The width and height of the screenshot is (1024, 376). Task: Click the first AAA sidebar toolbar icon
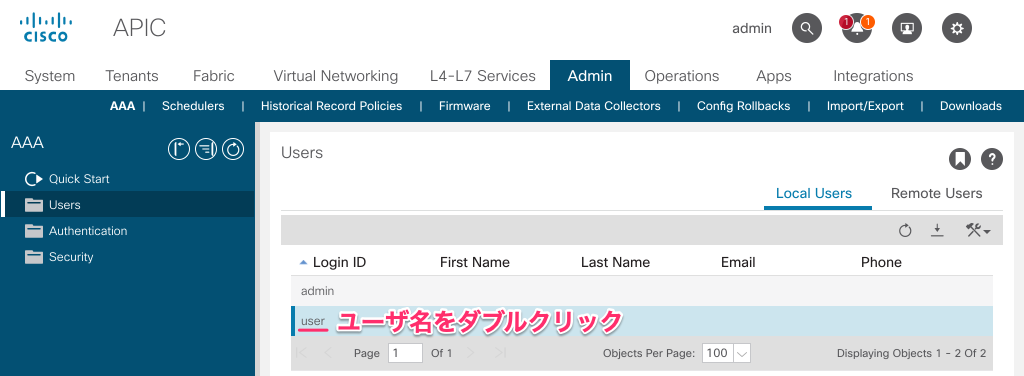[179, 149]
